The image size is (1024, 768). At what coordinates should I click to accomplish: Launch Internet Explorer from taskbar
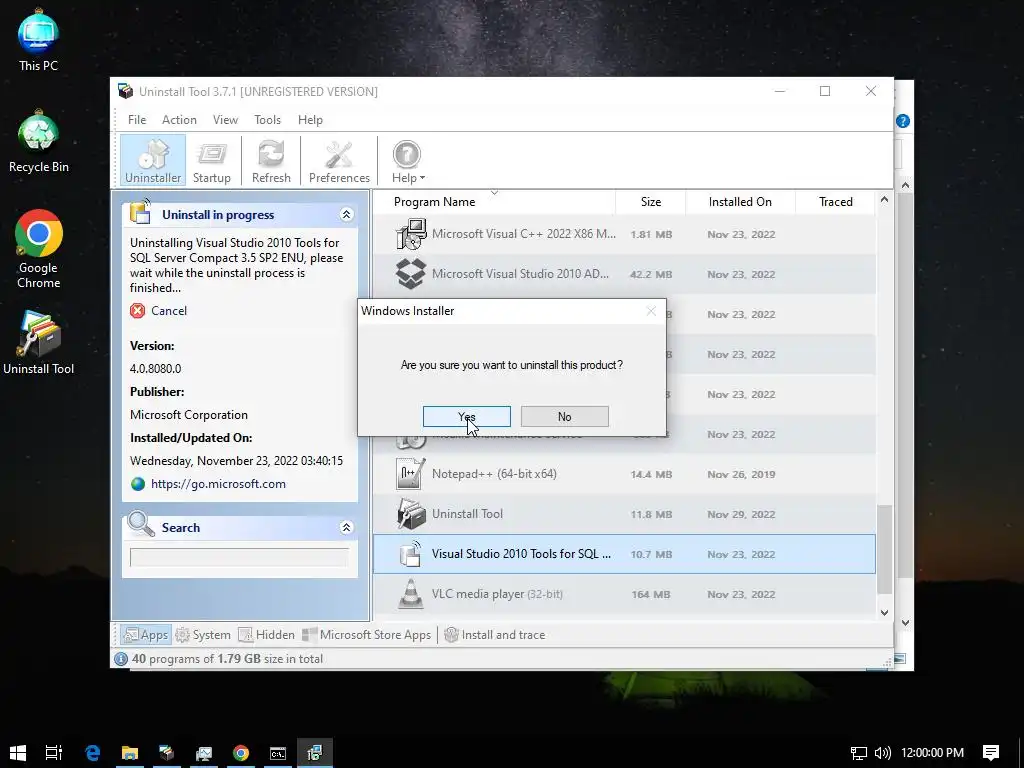(93, 752)
